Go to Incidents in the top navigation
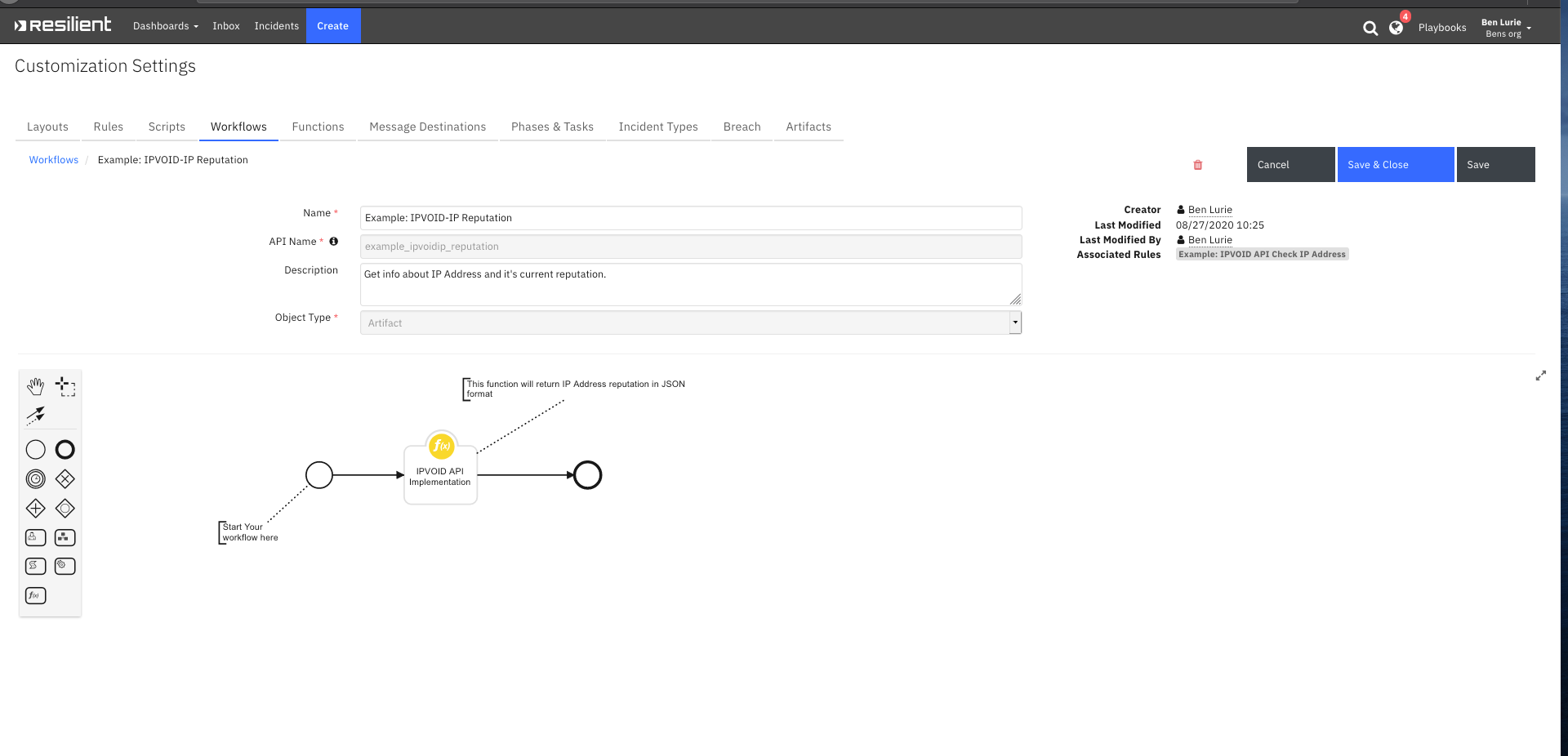1568x756 pixels. coord(277,26)
